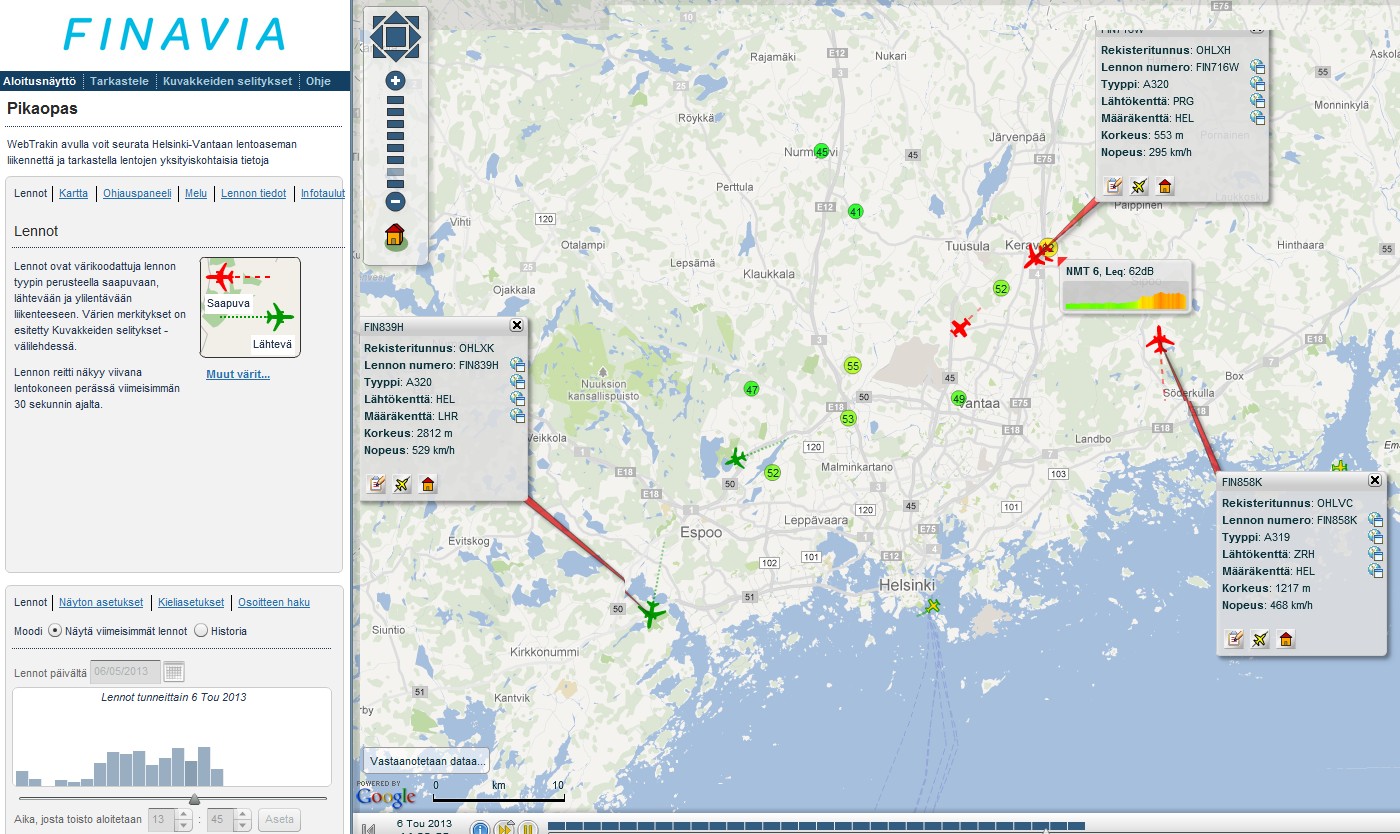1400x834 pixels.
Task: Switch to the Ohjauspaneeli guide tab
Action: coord(136,194)
